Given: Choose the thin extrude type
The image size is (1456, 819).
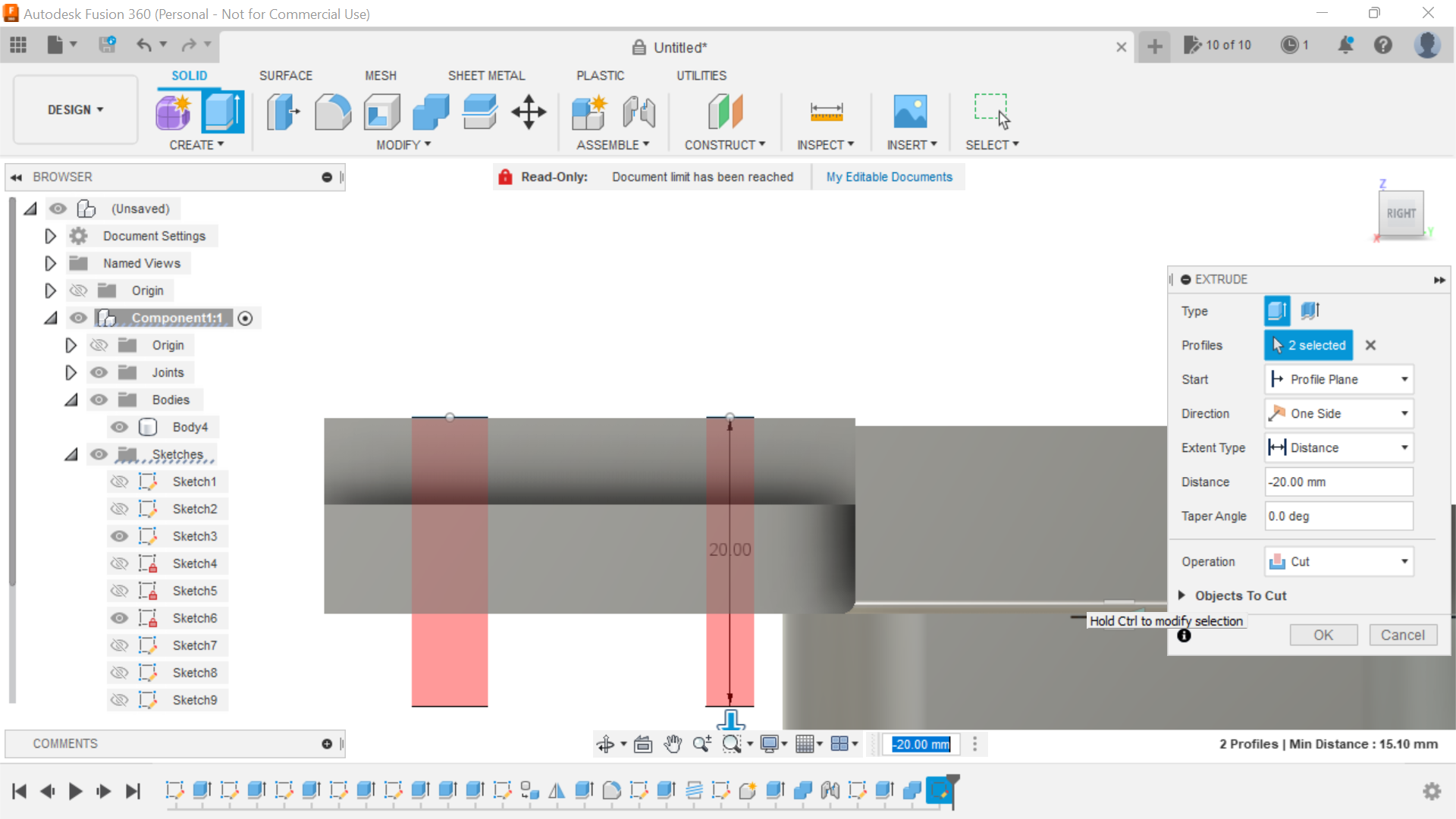Looking at the screenshot, I should click(1310, 310).
